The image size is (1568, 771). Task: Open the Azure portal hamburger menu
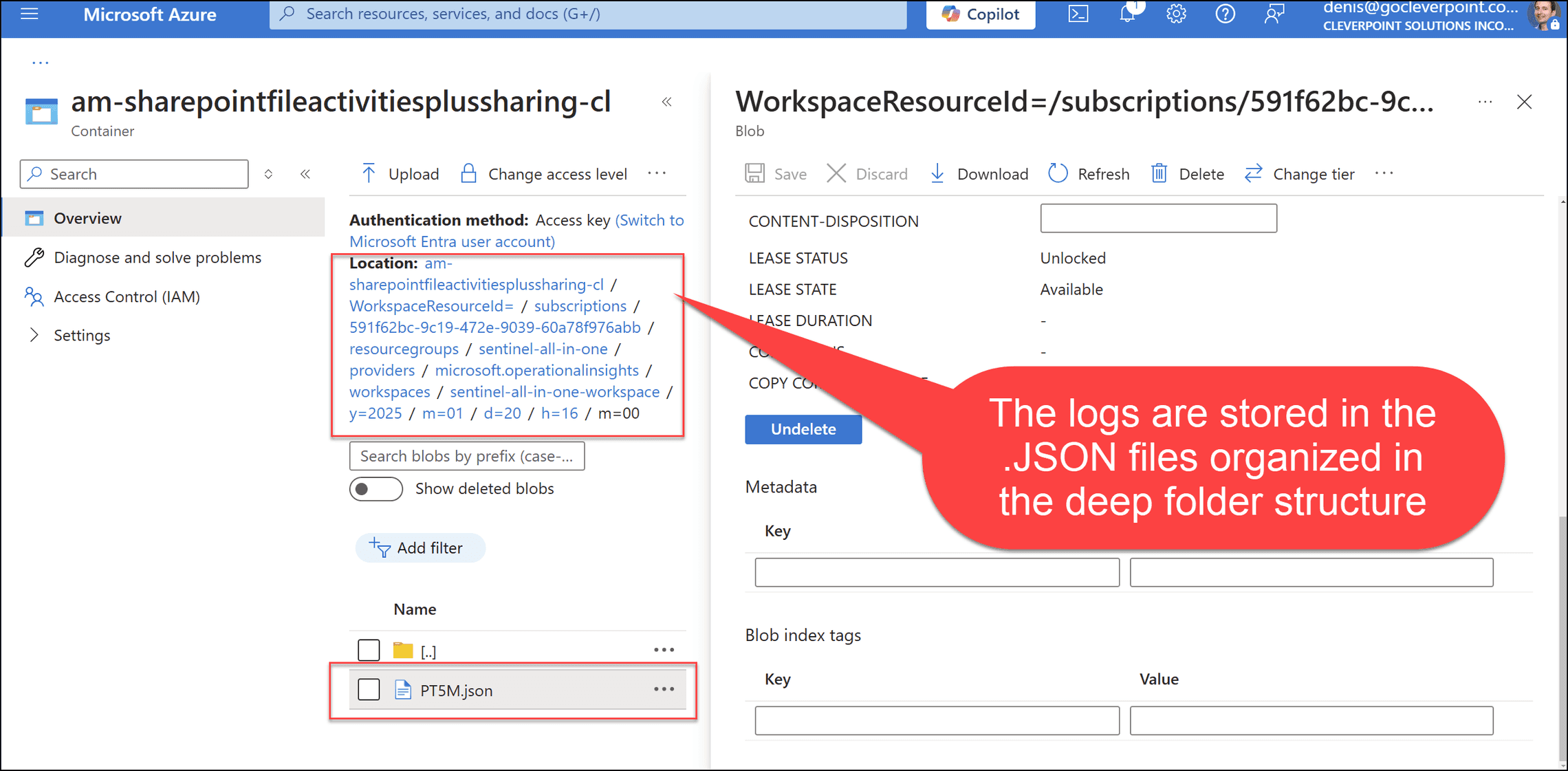pos(28,14)
